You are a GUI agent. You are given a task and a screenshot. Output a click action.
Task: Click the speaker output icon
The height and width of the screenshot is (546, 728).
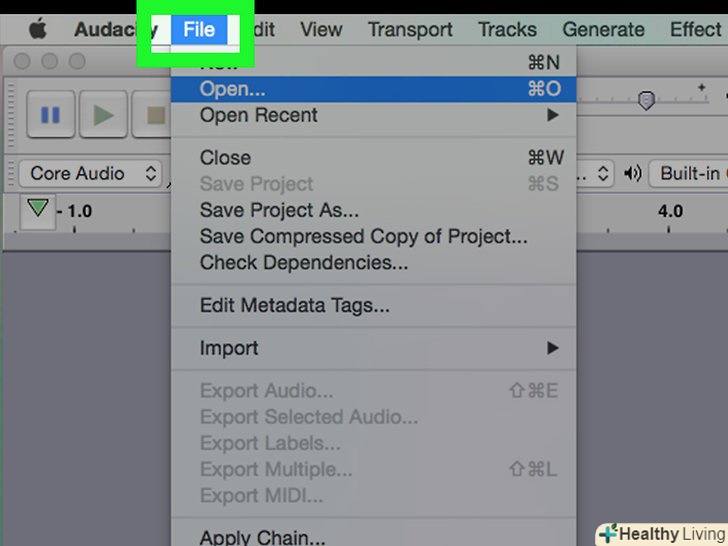(x=632, y=174)
